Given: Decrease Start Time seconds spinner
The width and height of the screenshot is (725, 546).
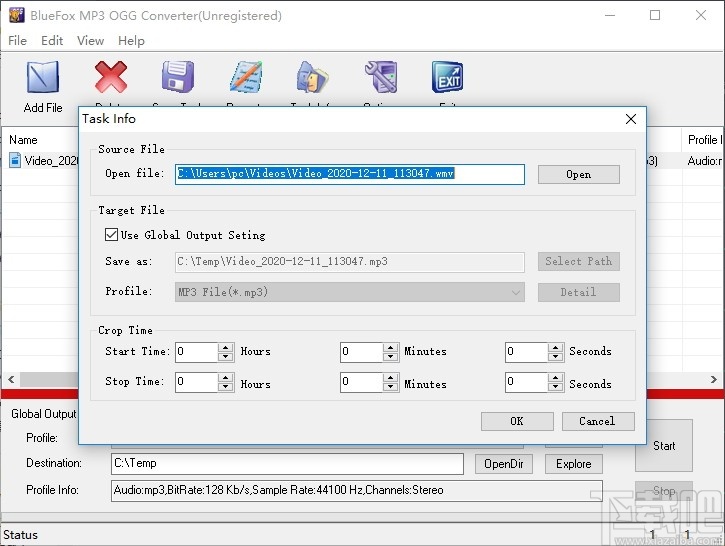Looking at the screenshot, I should [555, 356].
